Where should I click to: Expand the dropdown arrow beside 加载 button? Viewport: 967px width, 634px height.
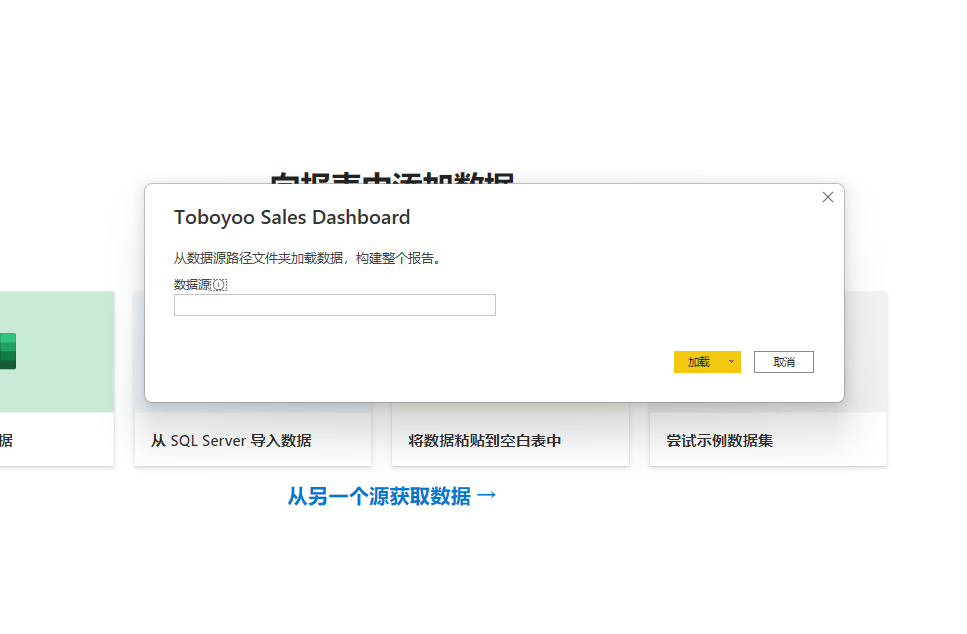pyautogui.click(x=731, y=362)
